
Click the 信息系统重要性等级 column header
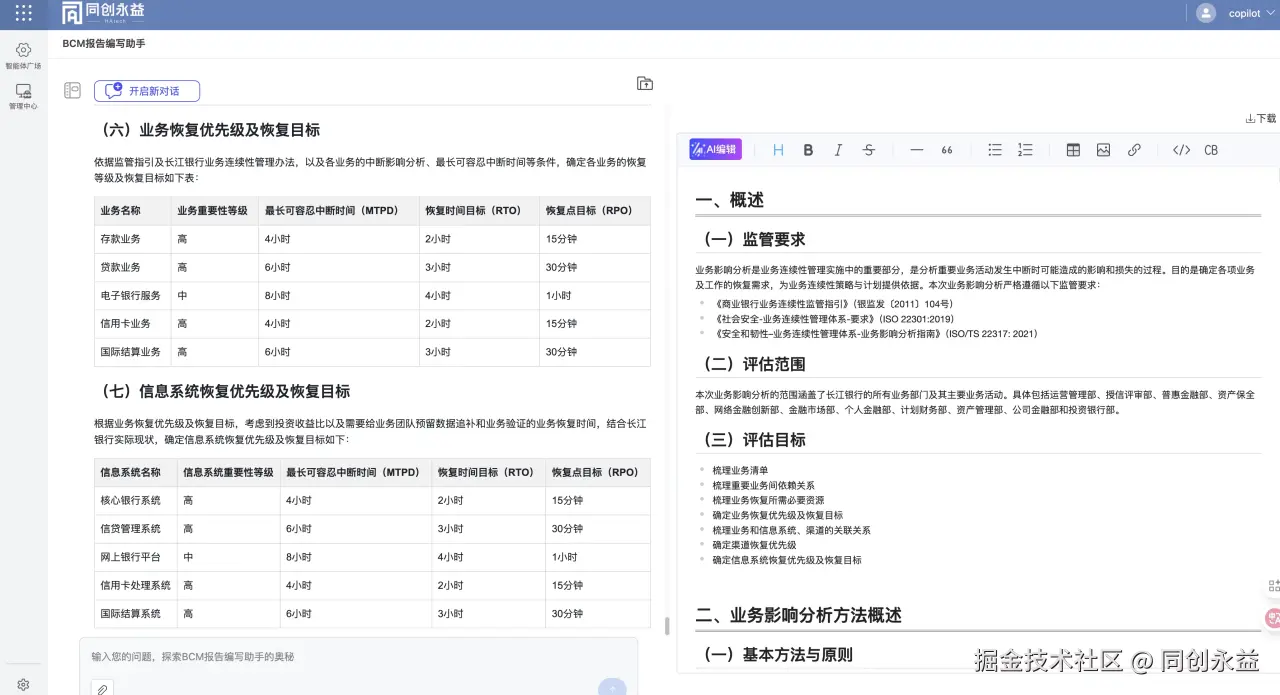(x=228, y=472)
